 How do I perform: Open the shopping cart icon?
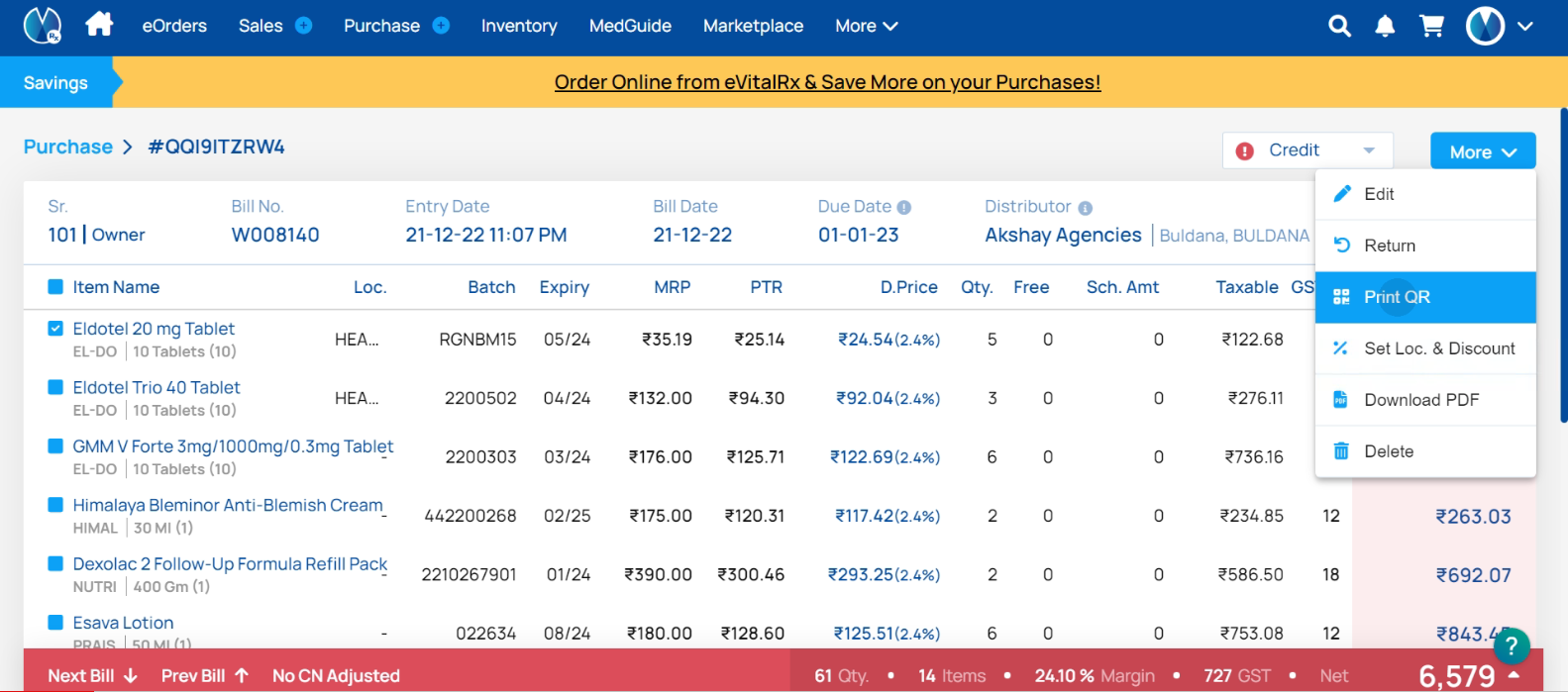click(1431, 26)
